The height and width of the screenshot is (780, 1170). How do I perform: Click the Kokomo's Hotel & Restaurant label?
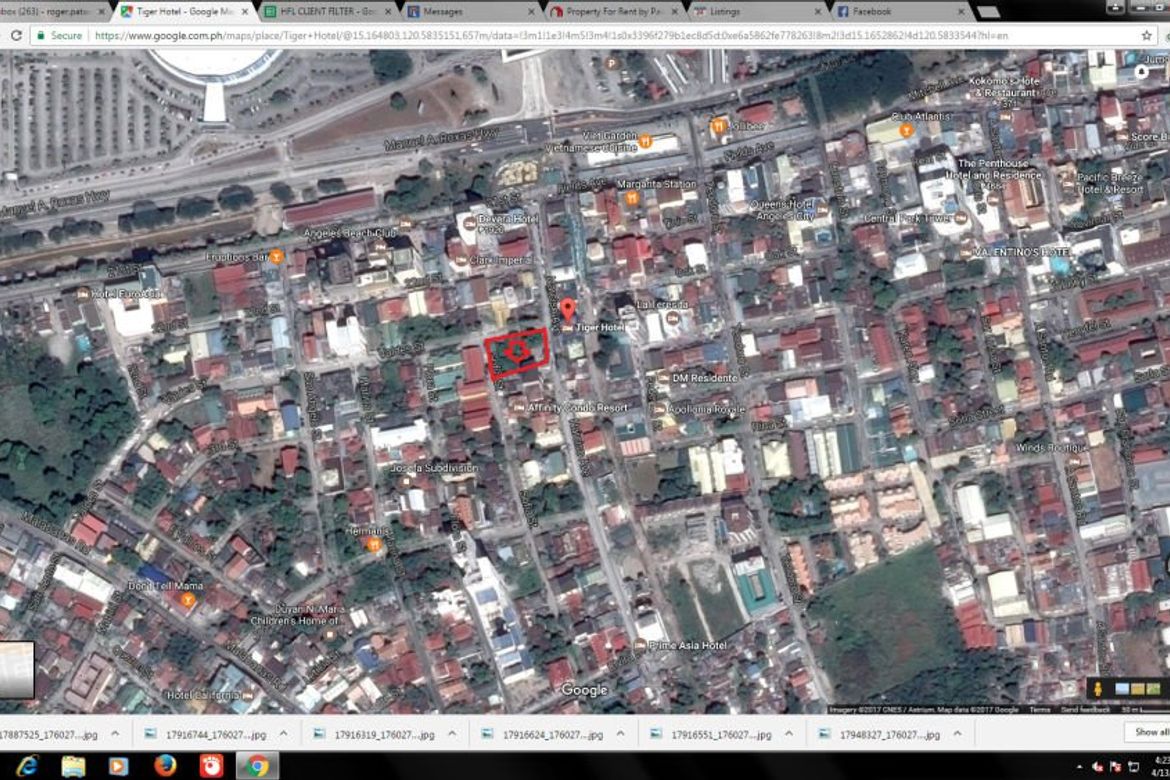point(1004,87)
